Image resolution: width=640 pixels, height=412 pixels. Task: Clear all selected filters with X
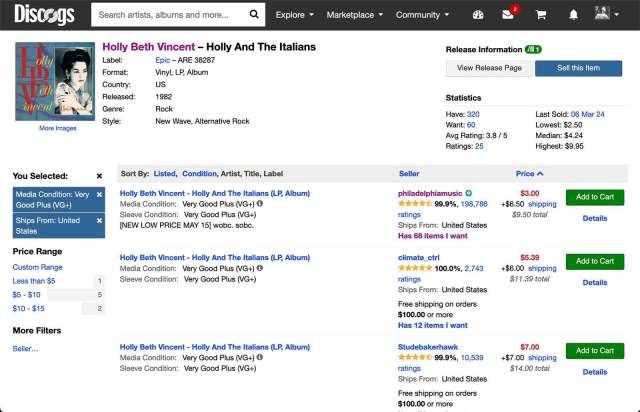(99, 175)
